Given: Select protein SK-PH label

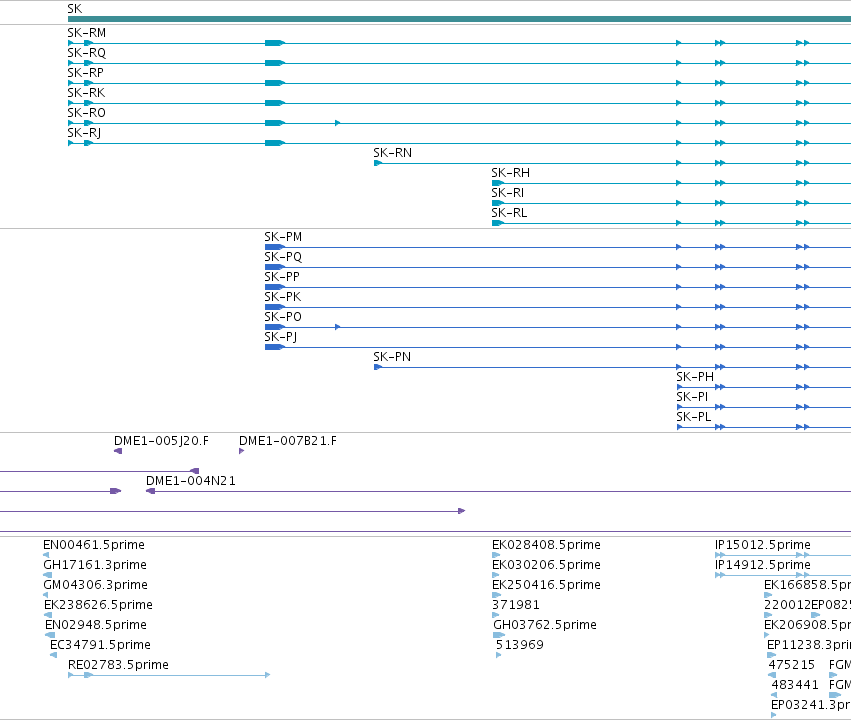Looking at the screenshot, I should [695, 378].
